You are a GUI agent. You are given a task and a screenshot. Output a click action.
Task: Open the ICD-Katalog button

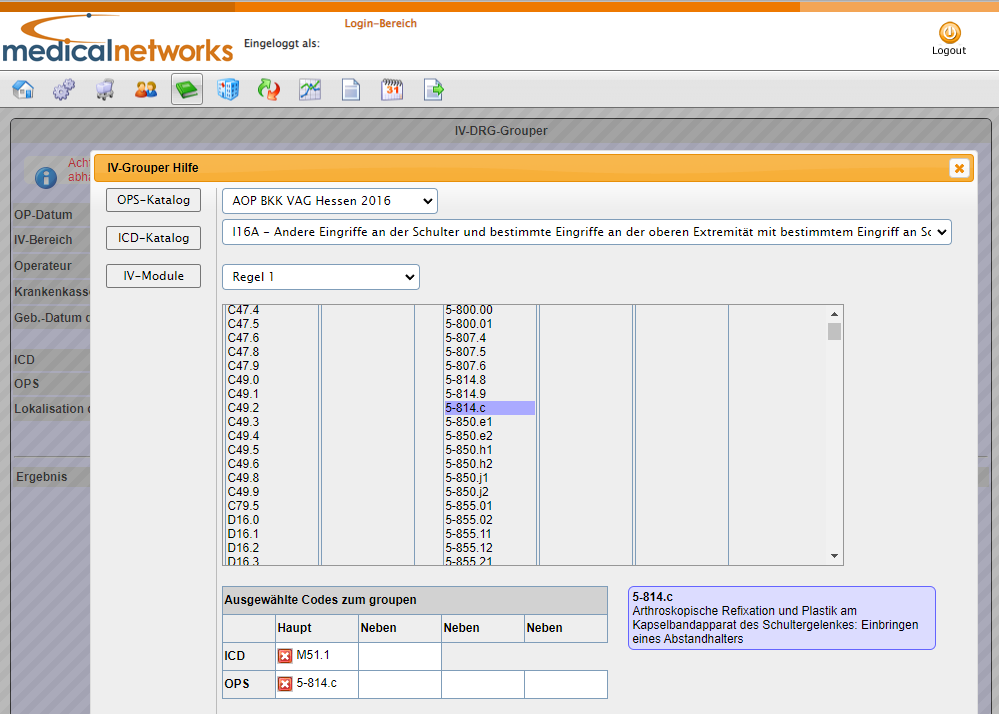point(154,238)
